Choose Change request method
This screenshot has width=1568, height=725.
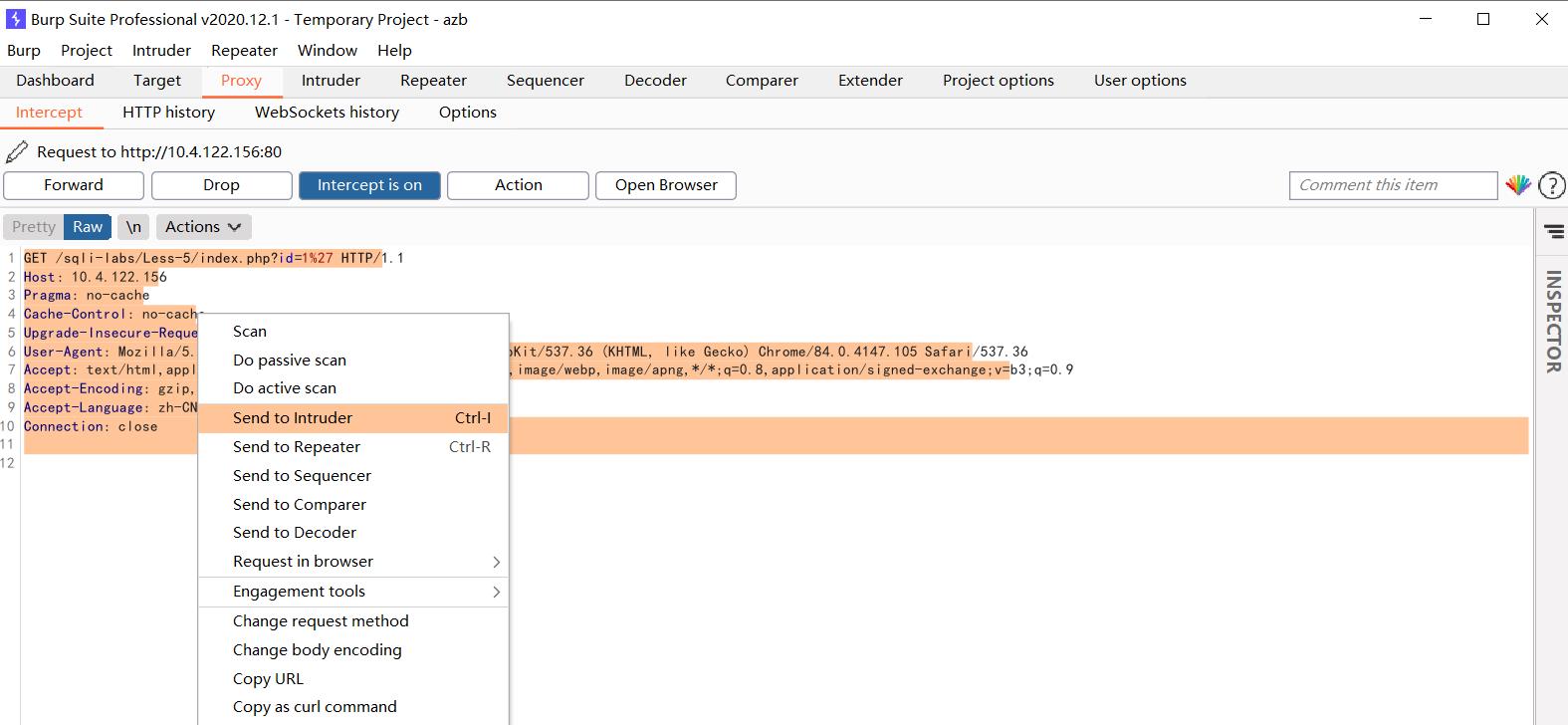coord(353,621)
